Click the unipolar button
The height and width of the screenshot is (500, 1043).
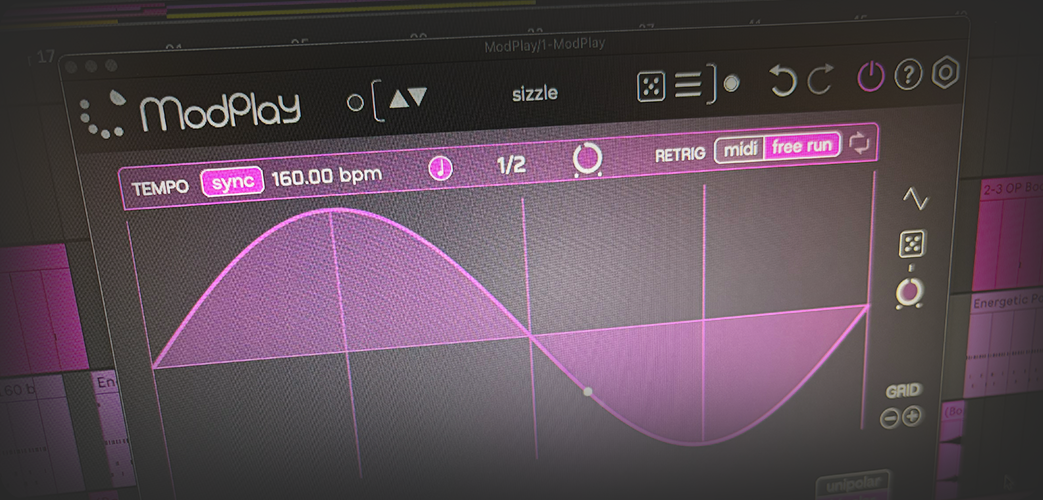[x=853, y=483]
